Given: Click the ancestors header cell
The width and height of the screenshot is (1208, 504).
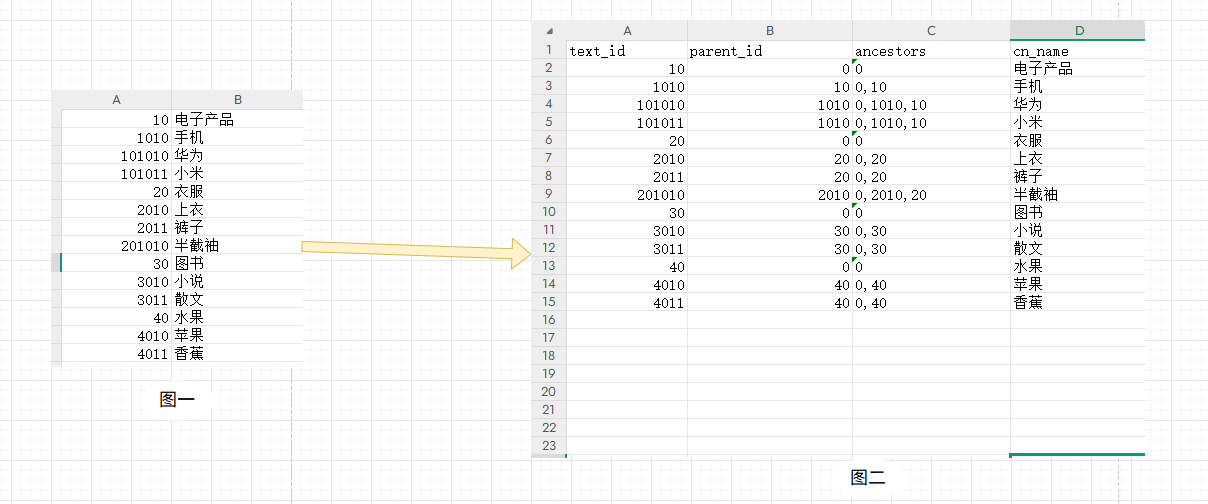Looking at the screenshot, I should point(931,50).
